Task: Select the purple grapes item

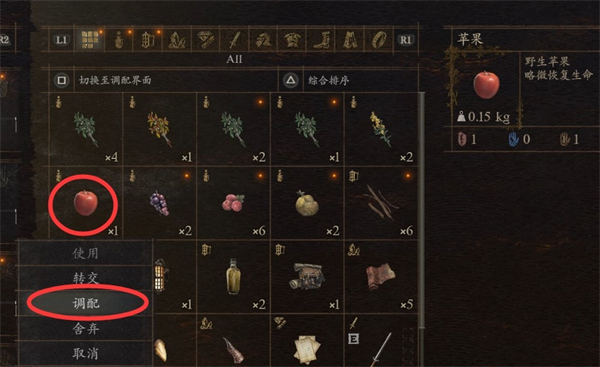Action: click(159, 203)
